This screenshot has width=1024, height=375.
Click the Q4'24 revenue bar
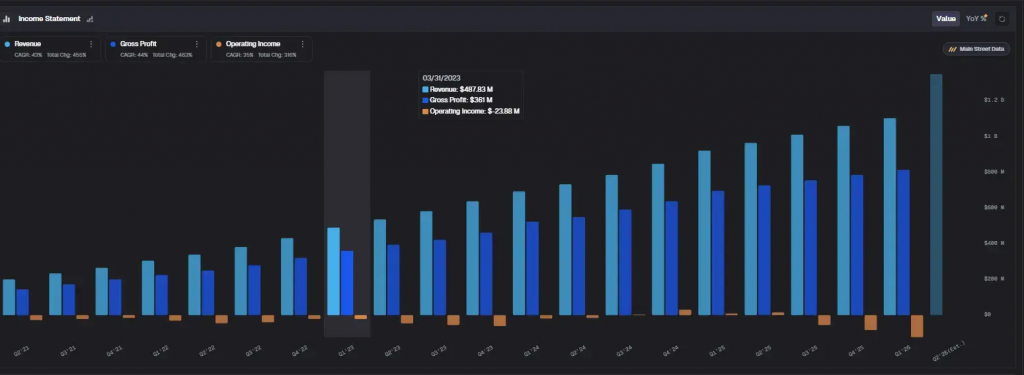[x=658, y=240]
